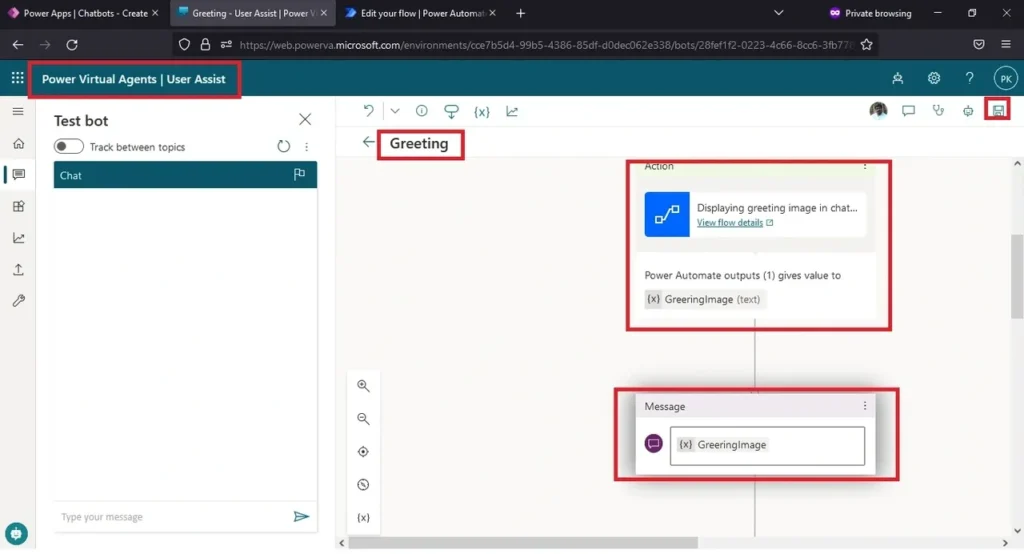
Task: Switch to Edit your flow Power Automate tab
Action: coord(421,13)
